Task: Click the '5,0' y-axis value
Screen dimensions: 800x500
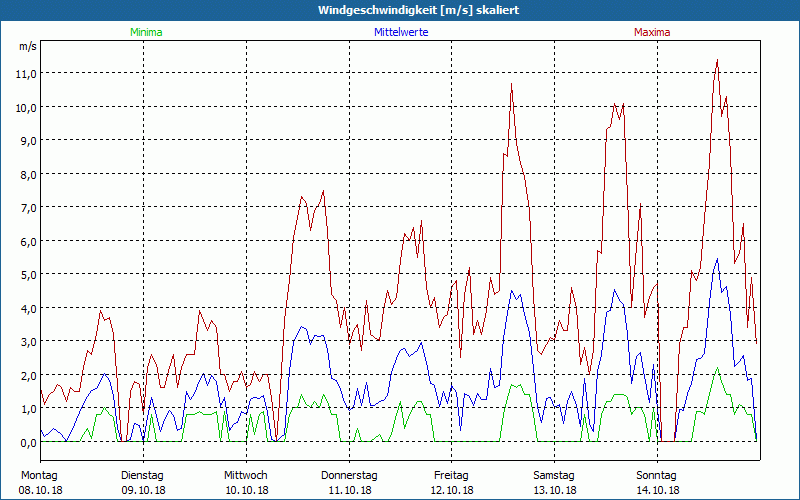Action: 30,275
